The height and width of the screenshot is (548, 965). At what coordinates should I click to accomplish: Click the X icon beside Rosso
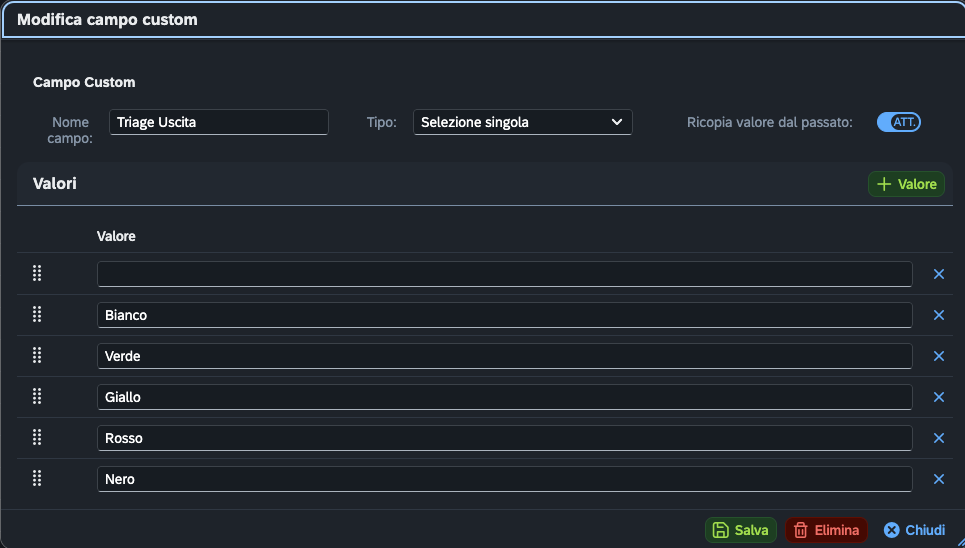(x=939, y=438)
